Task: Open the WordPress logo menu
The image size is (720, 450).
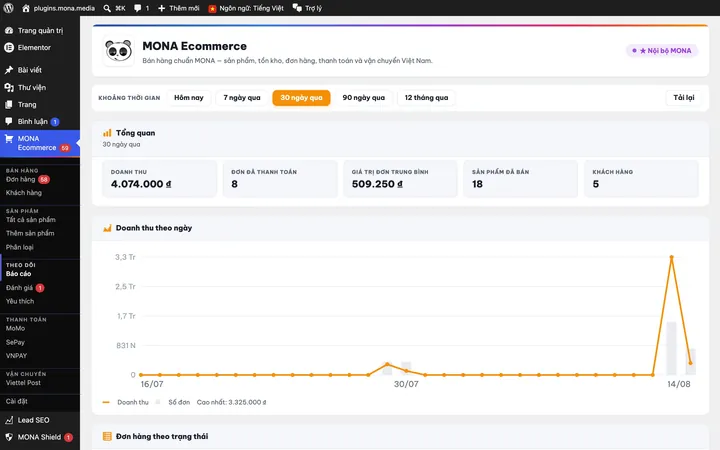Action: [8, 8]
